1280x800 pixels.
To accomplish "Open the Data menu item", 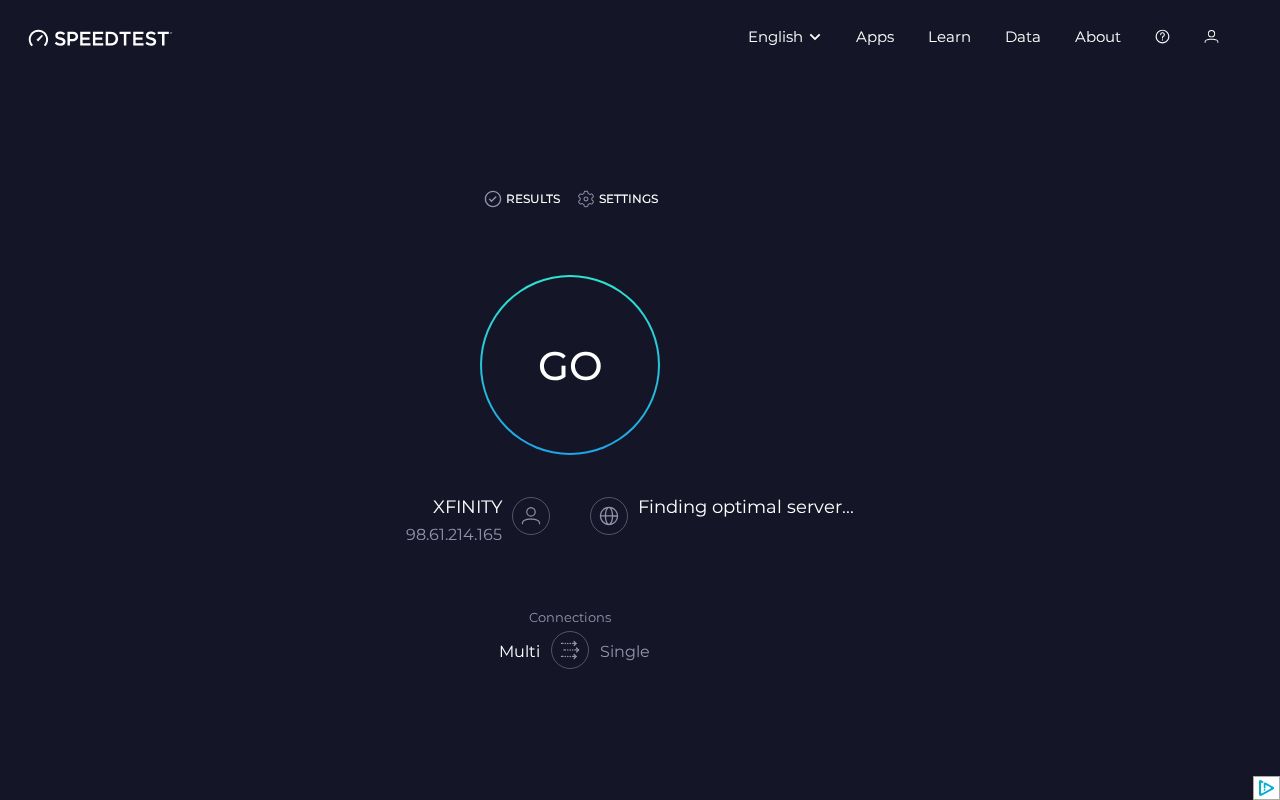I will [1023, 37].
